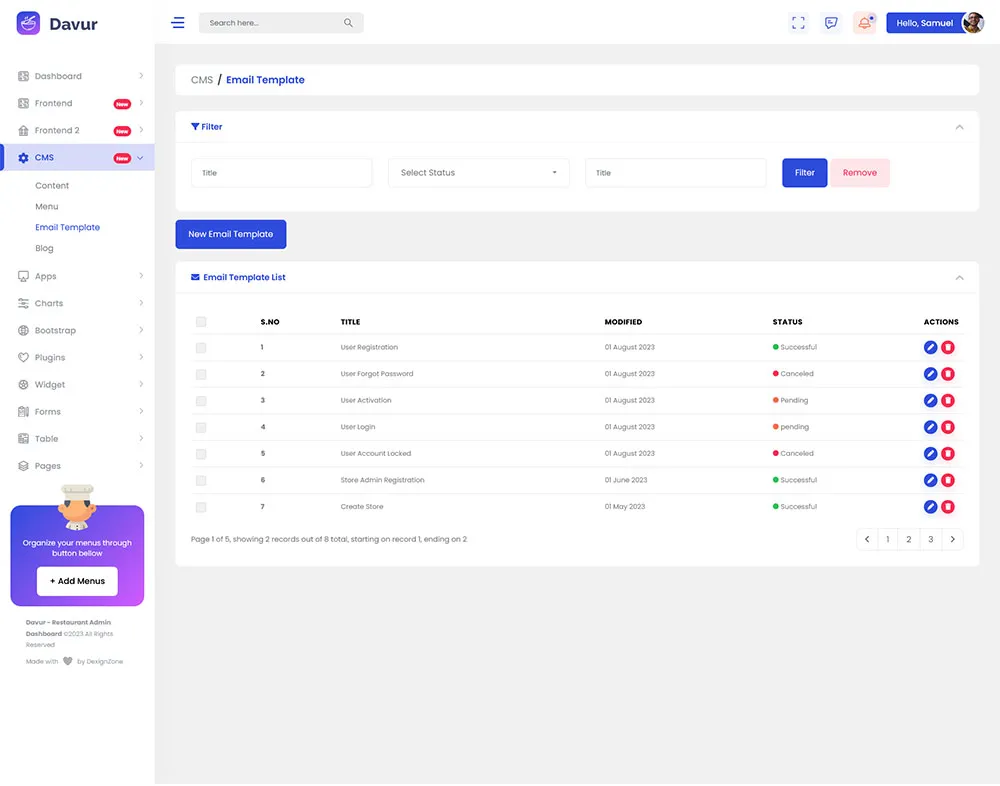This screenshot has width=1000, height=786.
Task: Go to next page arrow
Action: tap(953, 540)
